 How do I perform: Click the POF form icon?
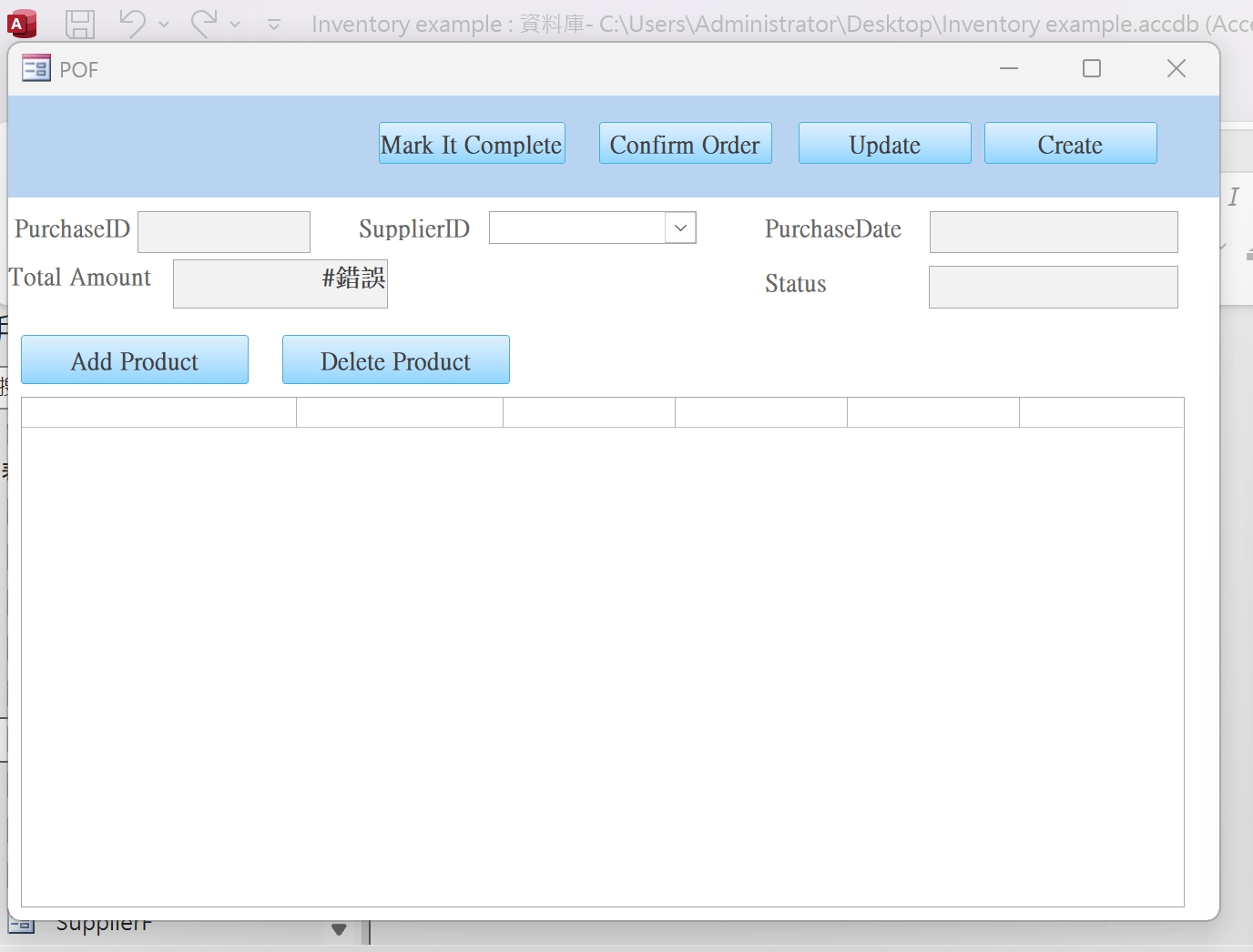point(36,68)
